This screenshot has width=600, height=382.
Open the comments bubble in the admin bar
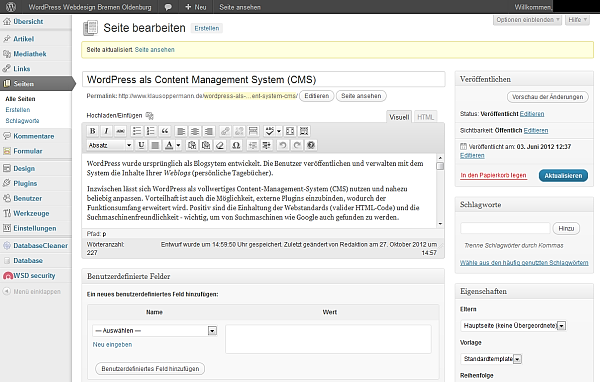pyautogui.click(x=168, y=7)
